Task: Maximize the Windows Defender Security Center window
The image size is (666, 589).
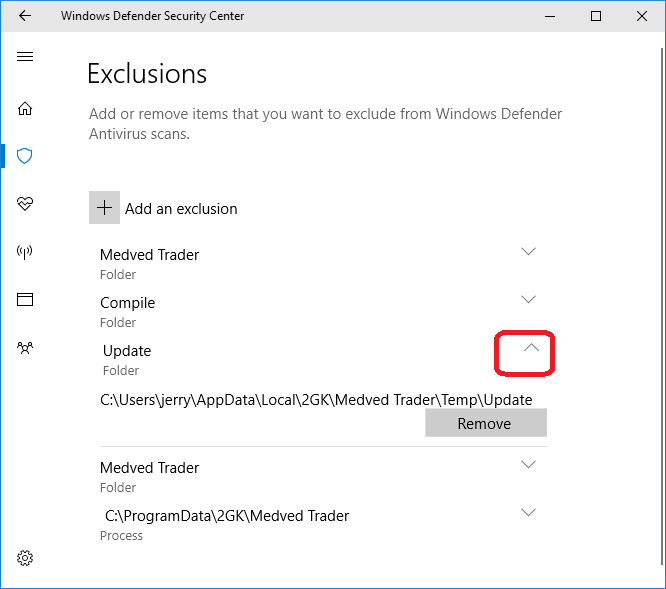Action: point(596,16)
